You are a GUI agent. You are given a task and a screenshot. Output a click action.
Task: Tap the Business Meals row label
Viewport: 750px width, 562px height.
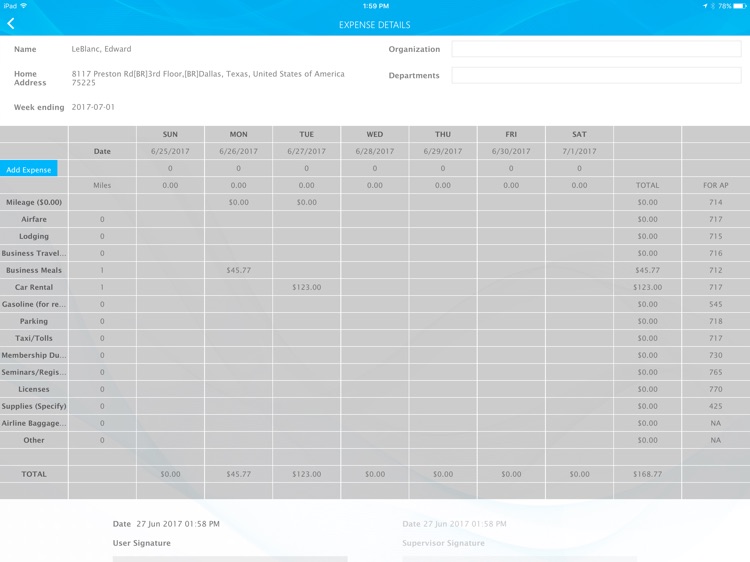tap(34, 270)
